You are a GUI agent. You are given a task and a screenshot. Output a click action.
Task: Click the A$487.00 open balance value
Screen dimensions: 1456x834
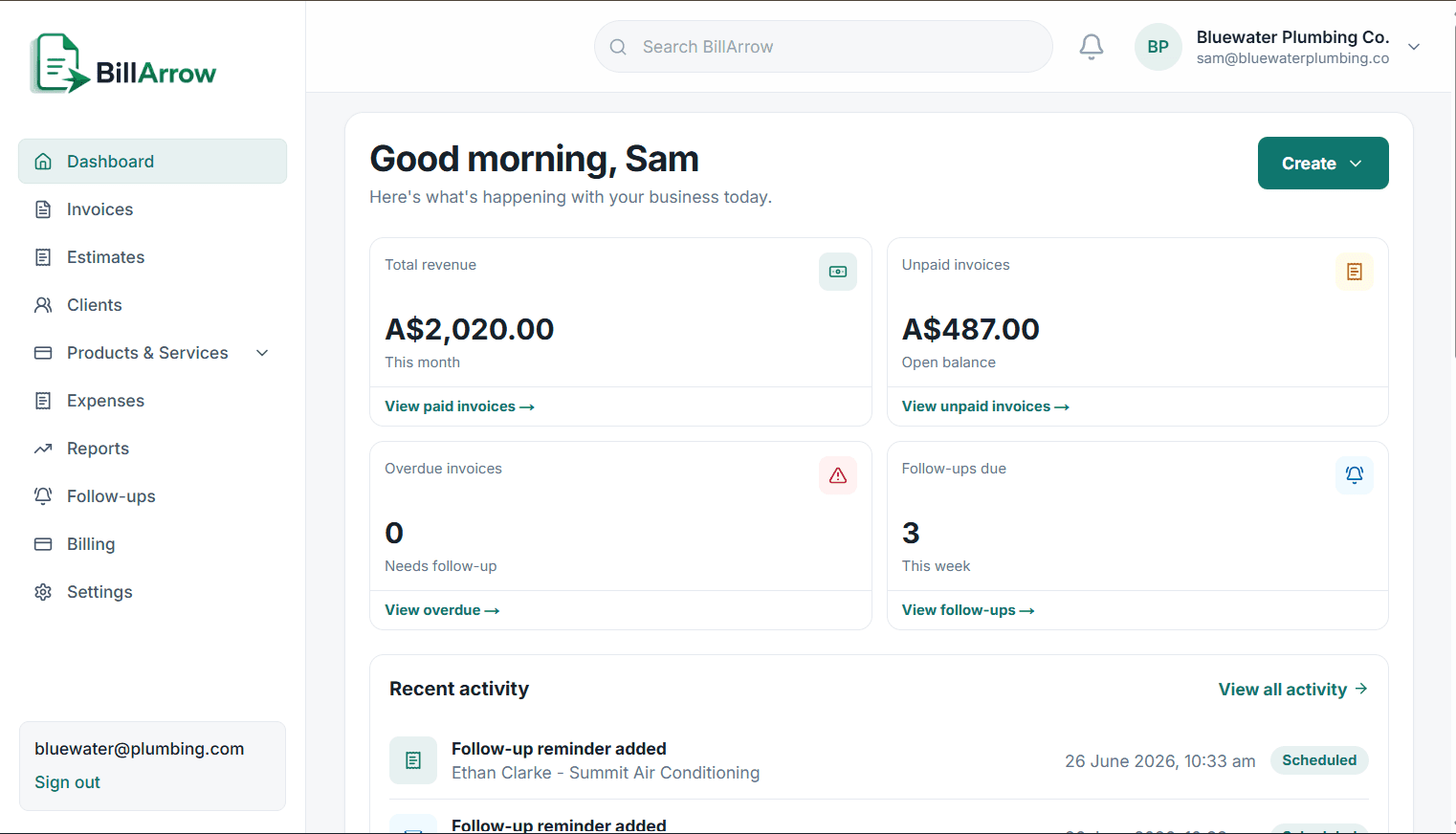point(971,329)
